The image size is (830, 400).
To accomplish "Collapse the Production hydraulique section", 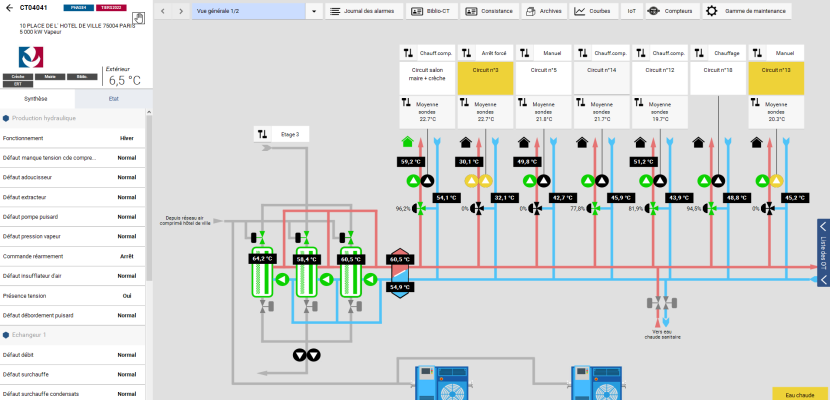I will pyautogui.click(x=73, y=119).
